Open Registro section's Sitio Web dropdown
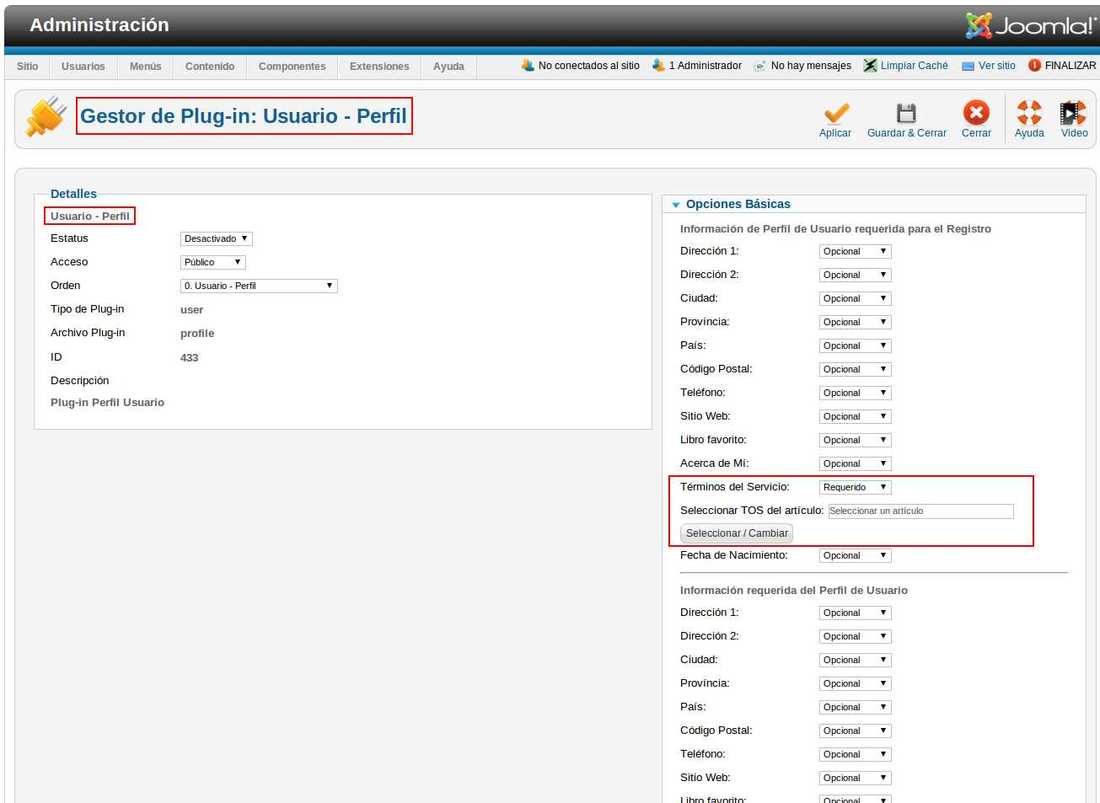The height and width of the screenshot is (803, 1100). (x=855, y=417)
